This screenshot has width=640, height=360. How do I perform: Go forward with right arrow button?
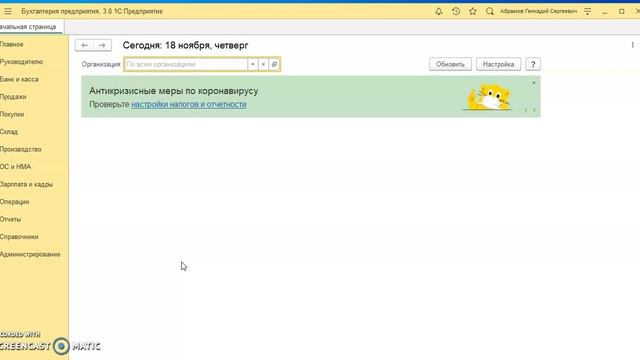coord(102,45)
